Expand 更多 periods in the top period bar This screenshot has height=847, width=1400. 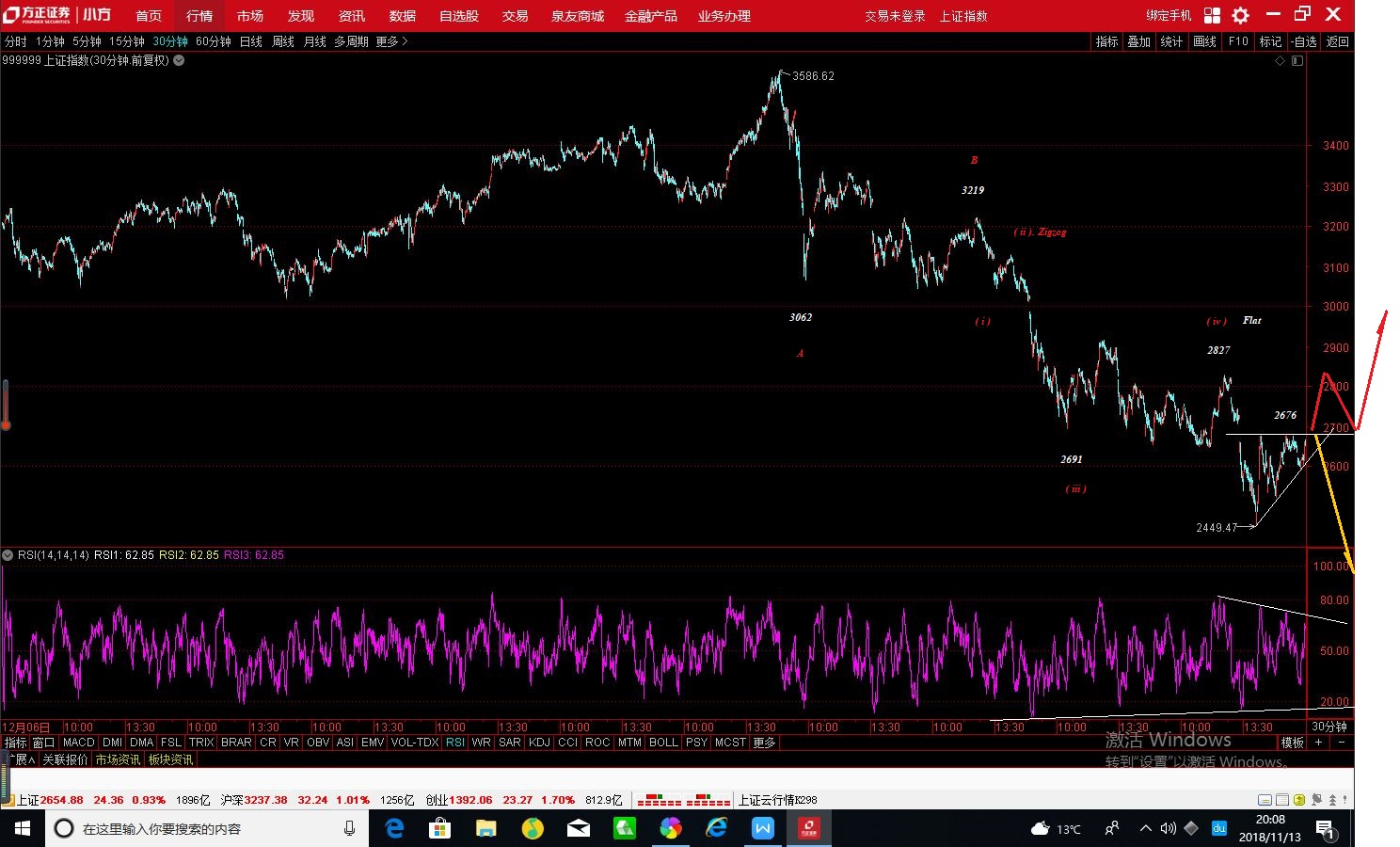click(391, 41)
